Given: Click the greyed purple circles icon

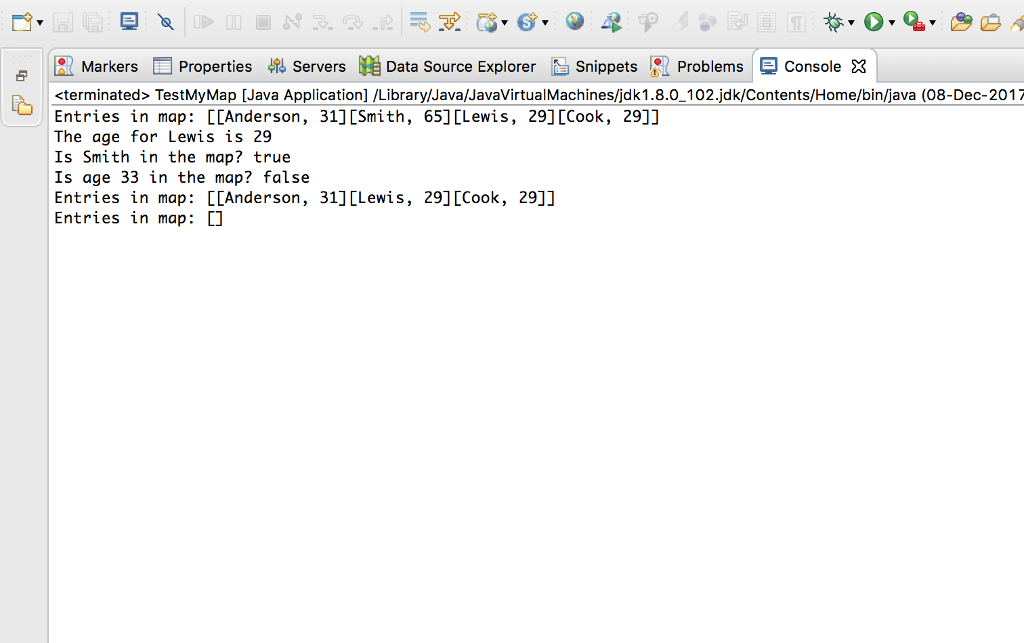Looking at the screenshot, I should point(707,23).
